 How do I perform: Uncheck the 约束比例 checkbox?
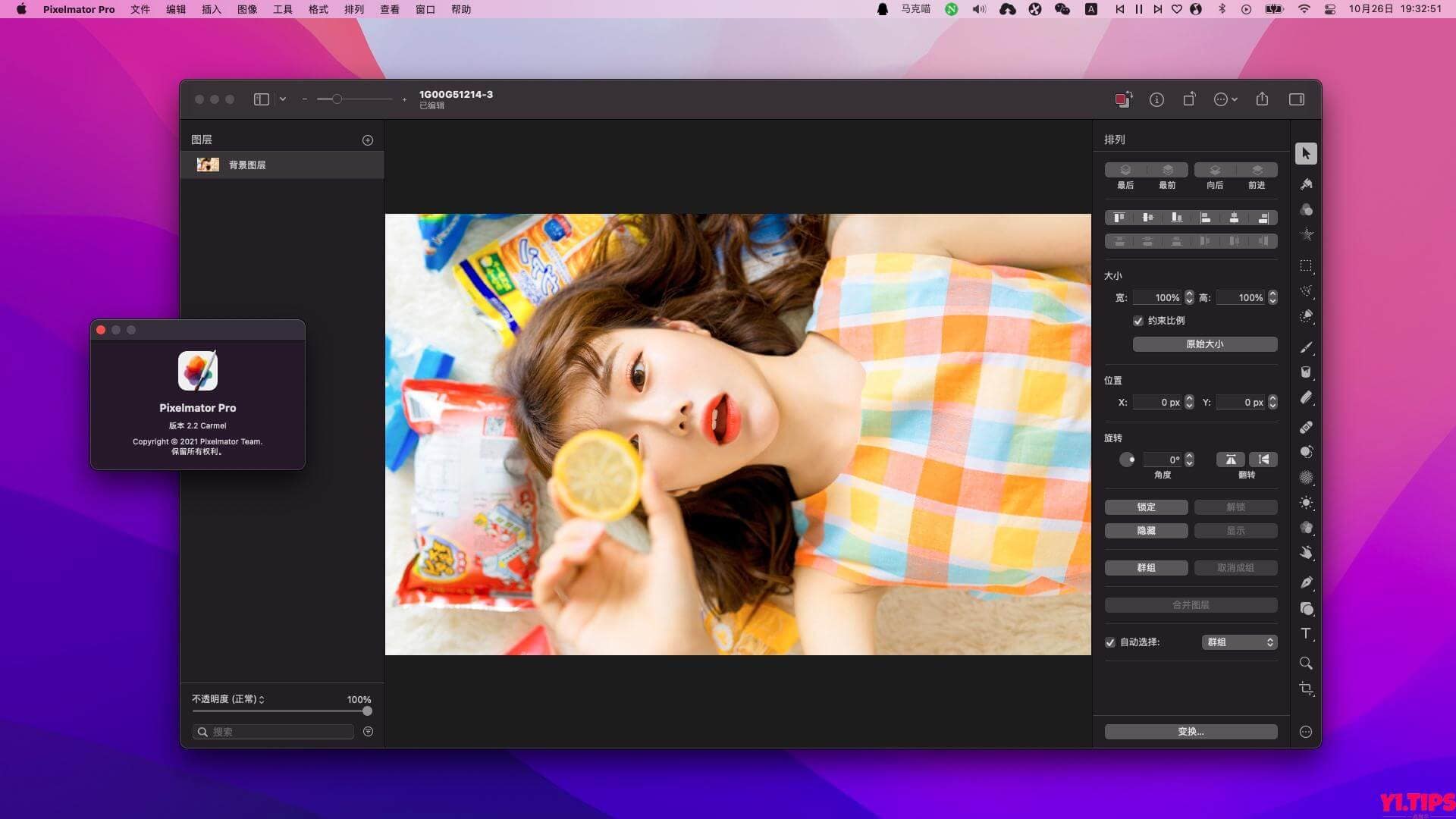(x=1138, y=321)
